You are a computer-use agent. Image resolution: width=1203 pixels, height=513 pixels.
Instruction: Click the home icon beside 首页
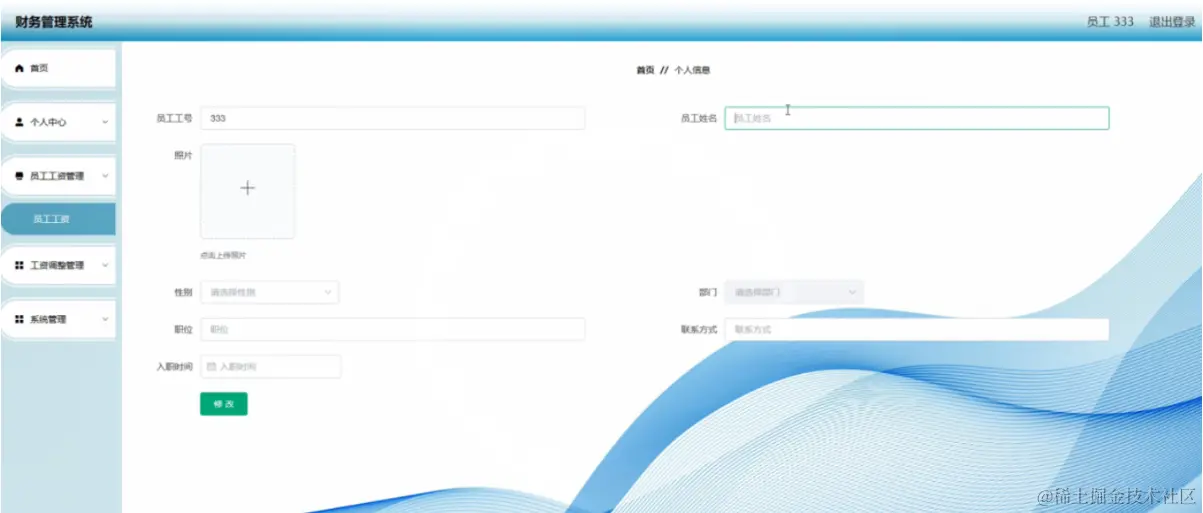pyautogui.click(x=18, y=69)
